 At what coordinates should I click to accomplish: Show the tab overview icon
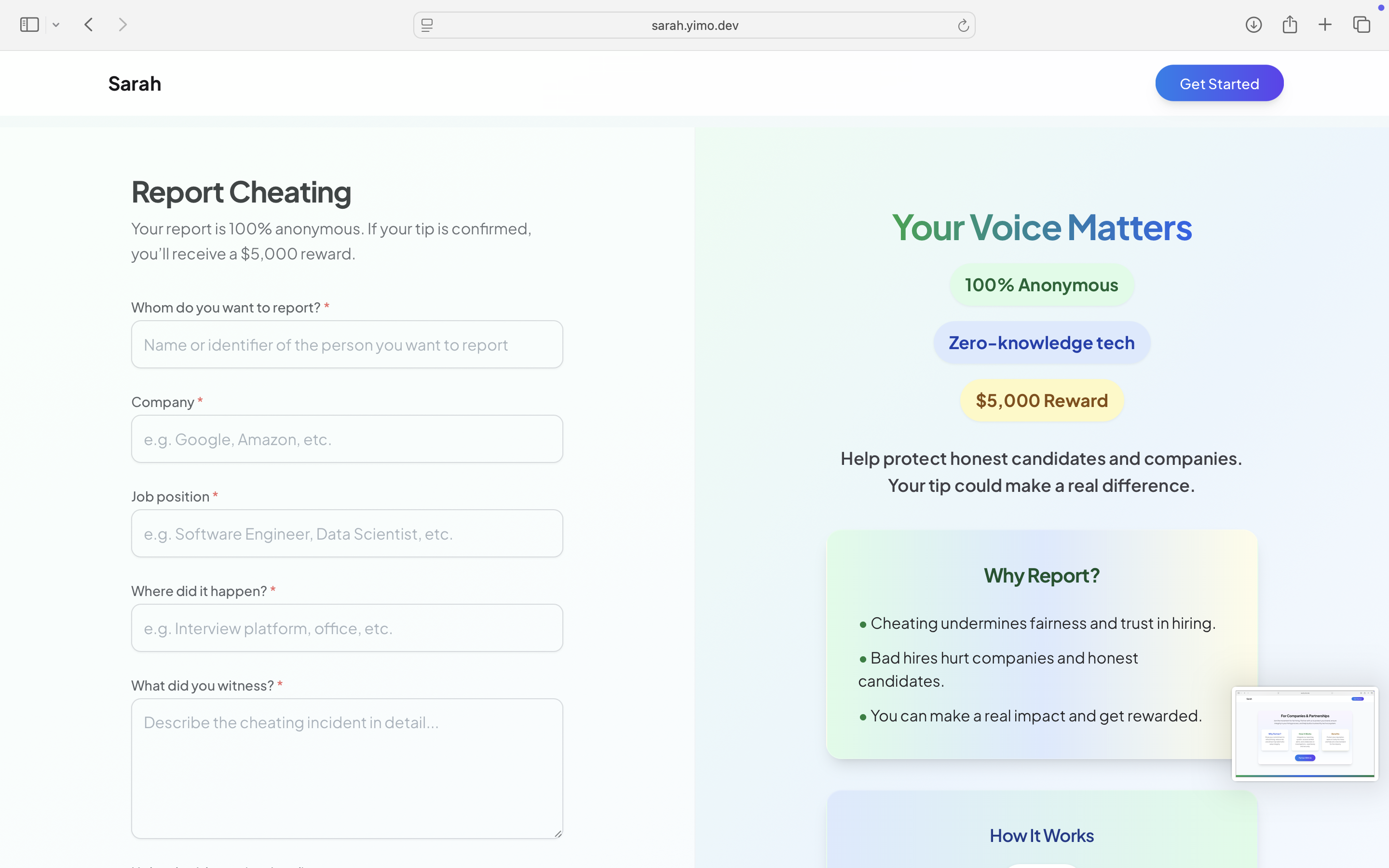(1362, 25)
